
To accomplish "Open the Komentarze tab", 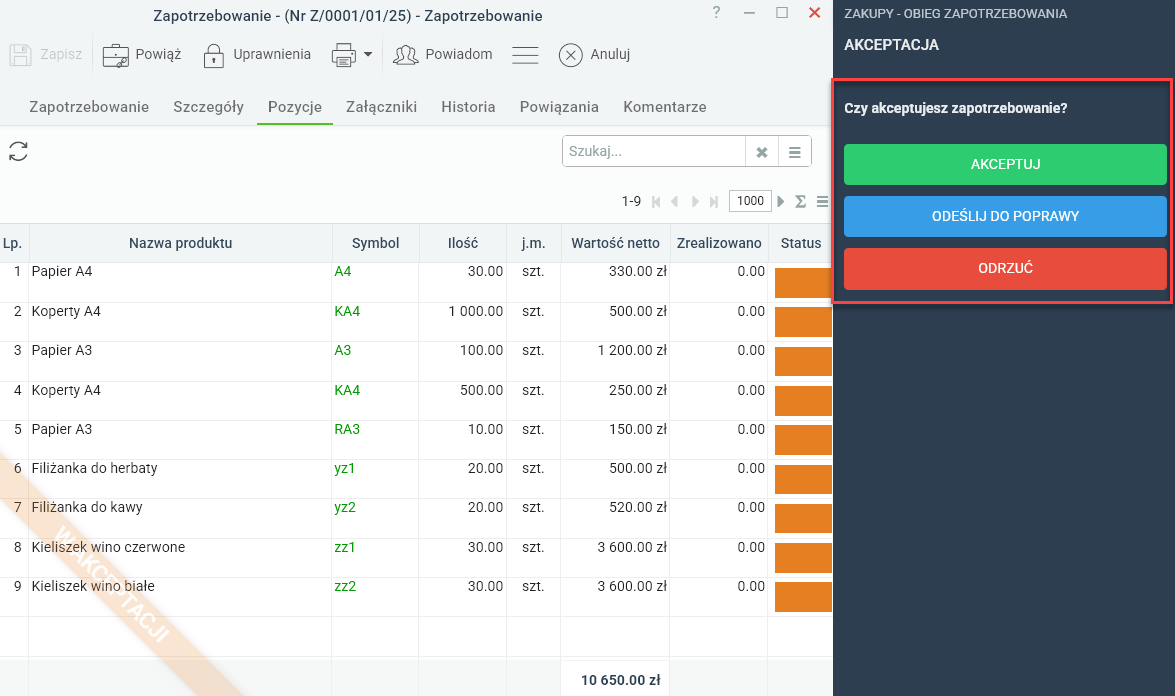I will [665, 107].
